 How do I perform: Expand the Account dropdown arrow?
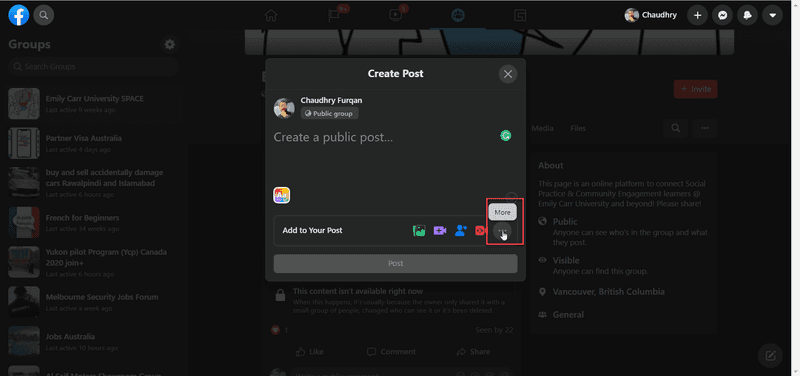click(x=772, y=15)
